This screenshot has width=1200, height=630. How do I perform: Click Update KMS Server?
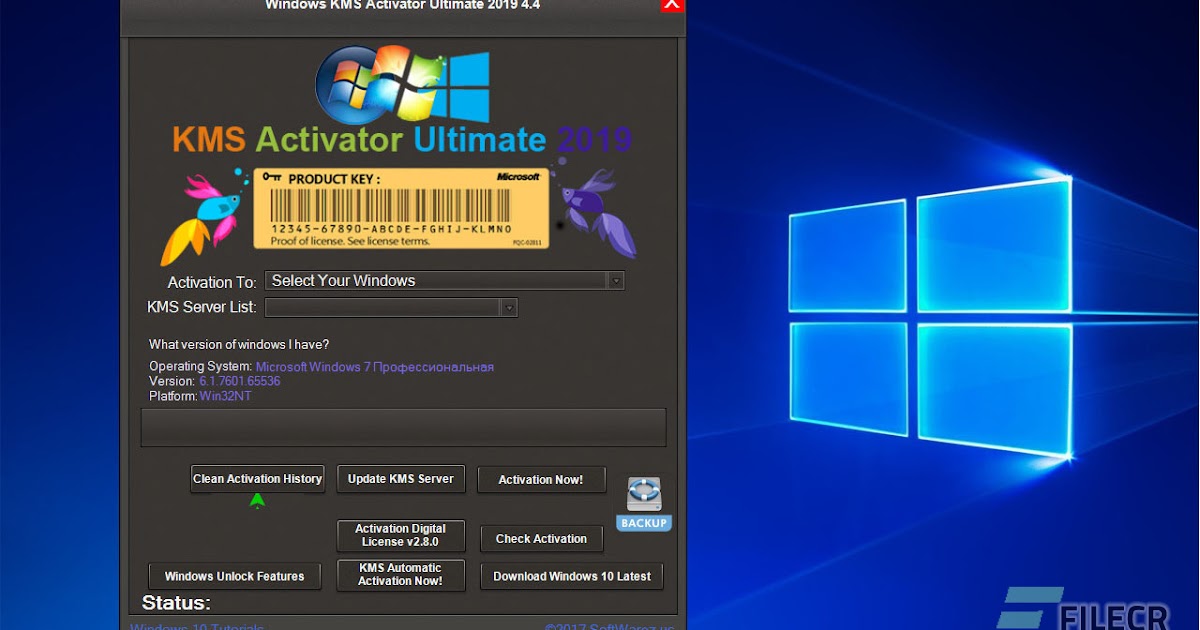click(400, 478)
